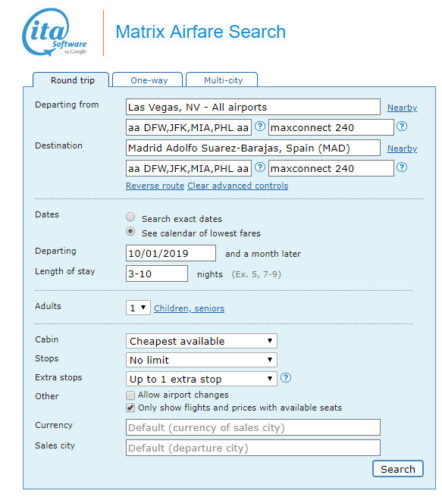The width and height of the screenshot is (442, 500).
Task: Open help icon beside destination routing codes field
Action: [260, 167]
